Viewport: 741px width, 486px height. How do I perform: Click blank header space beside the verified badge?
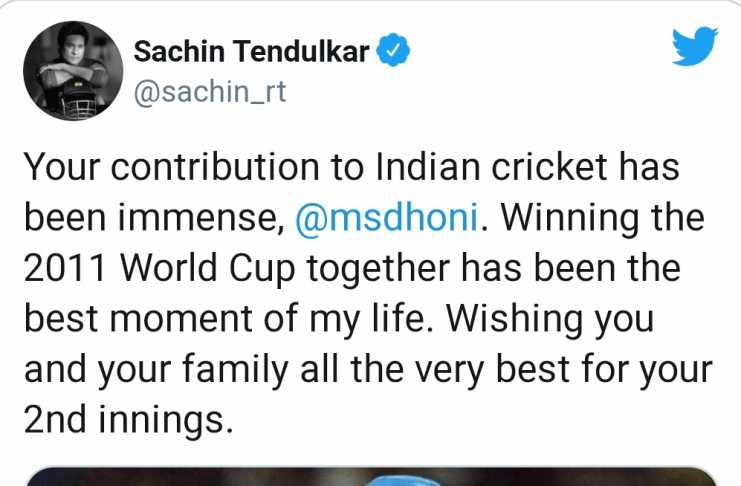pos(539,50)
